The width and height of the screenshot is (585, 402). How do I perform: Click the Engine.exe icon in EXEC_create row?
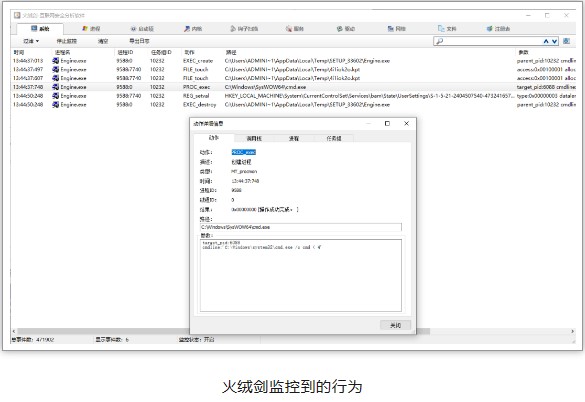point(56,60)
